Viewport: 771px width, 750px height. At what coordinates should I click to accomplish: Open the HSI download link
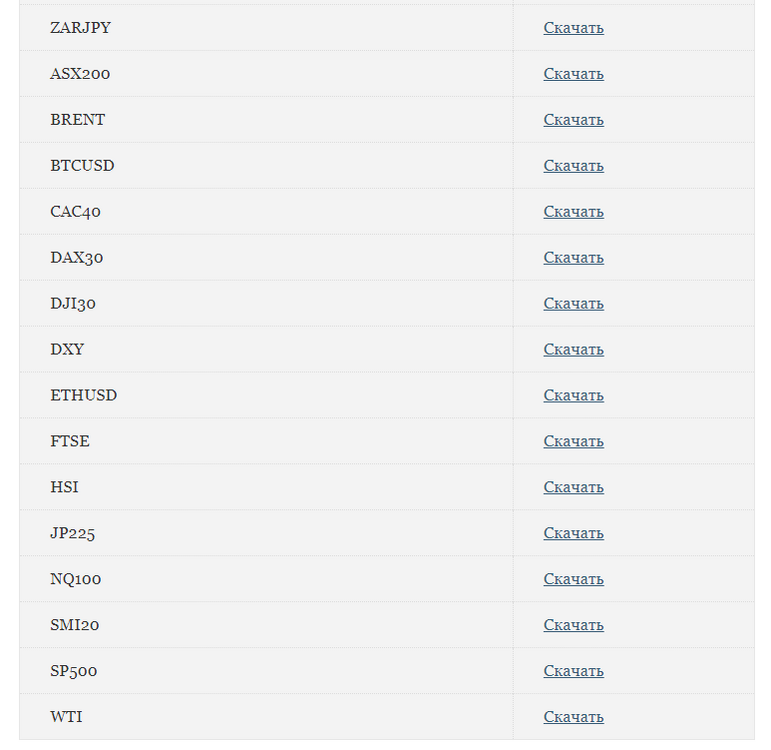pos(573,487)
